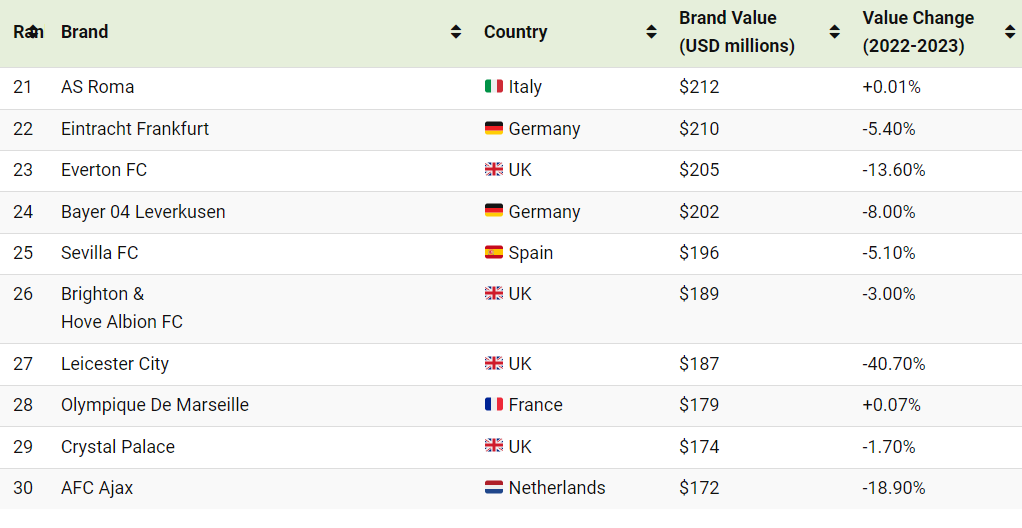Image resolution: width=1022 pixels, height=528 pixels.
Task: Click Everton FC UK flag icon
Action: 493,169
